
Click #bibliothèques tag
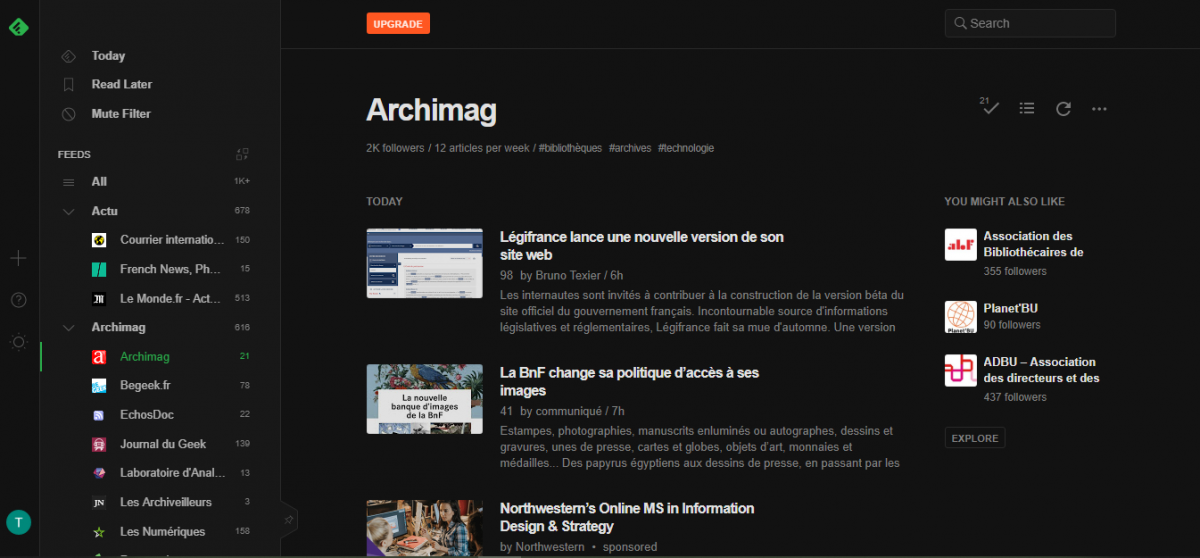570,148
